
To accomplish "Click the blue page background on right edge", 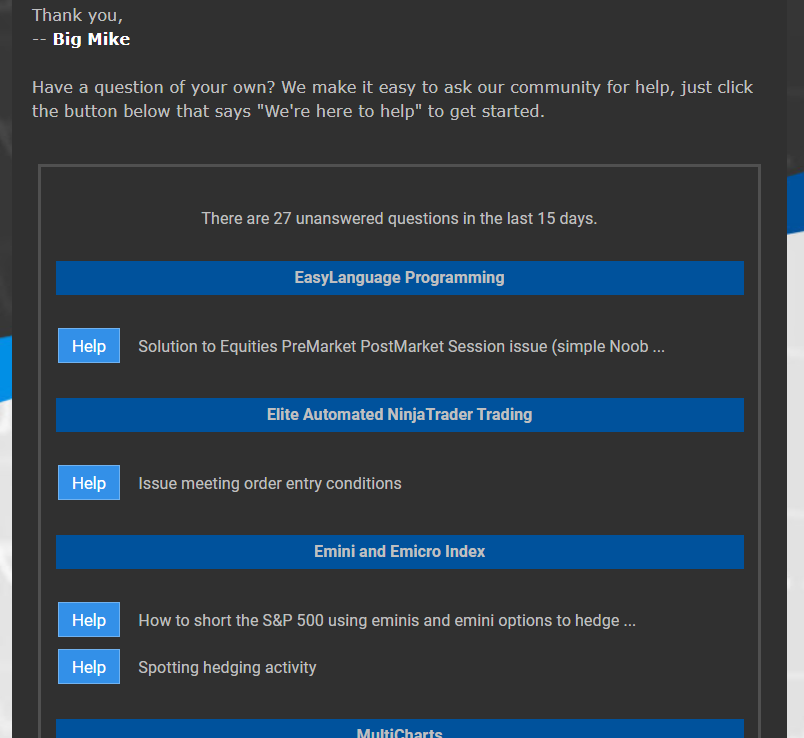I will (x=795, y=205).
